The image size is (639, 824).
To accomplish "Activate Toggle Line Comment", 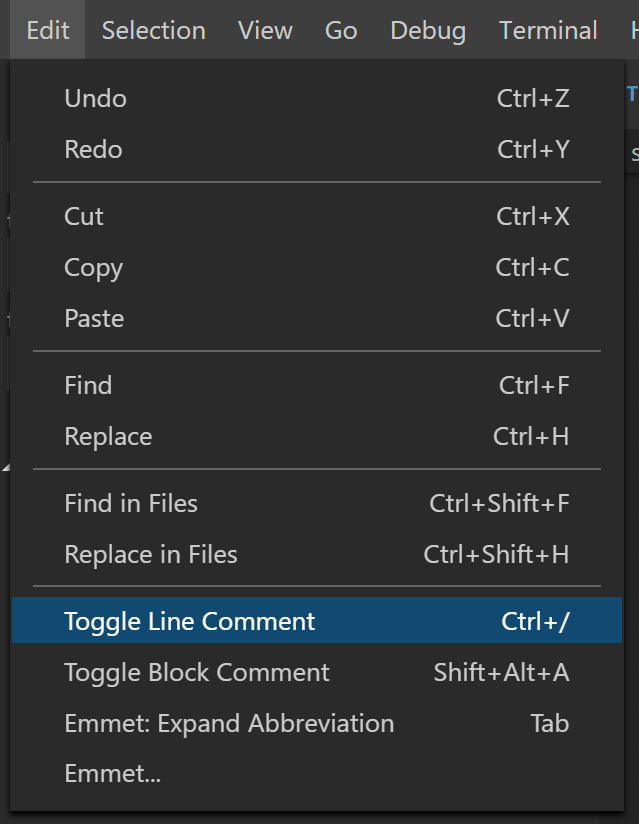I will point(189,621).
